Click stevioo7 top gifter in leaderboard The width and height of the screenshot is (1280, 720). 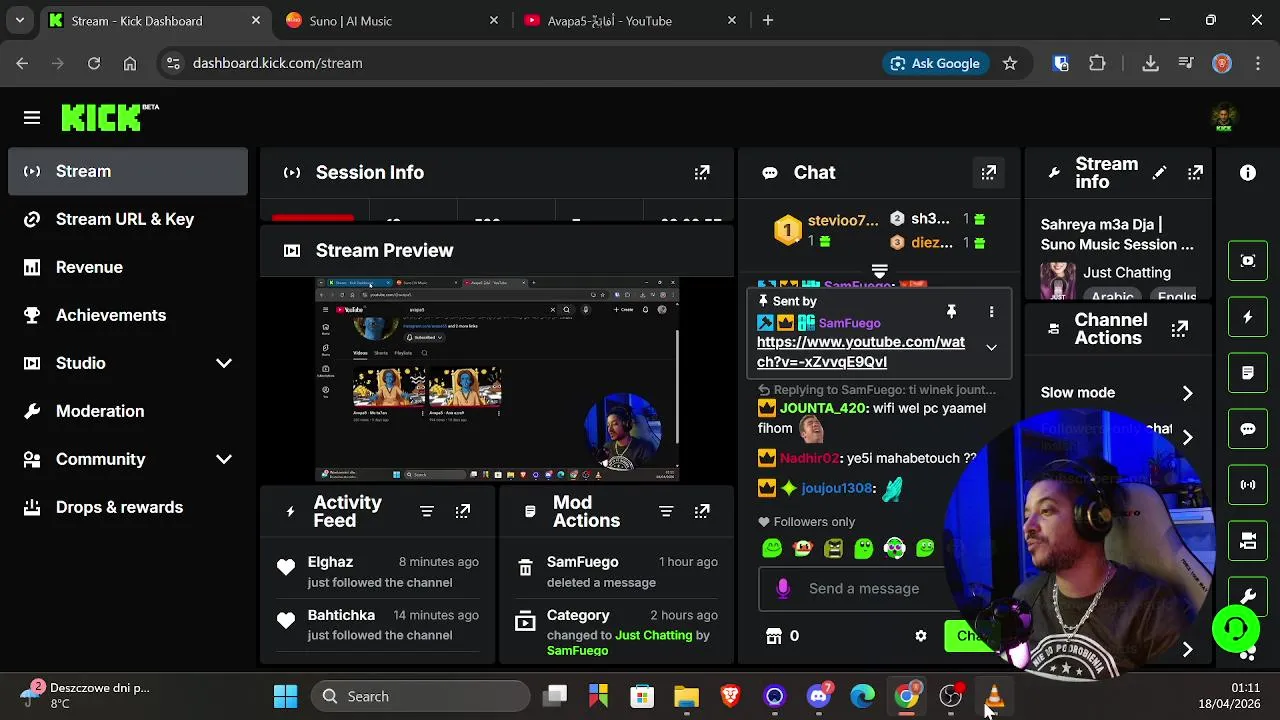click(843, 220)
